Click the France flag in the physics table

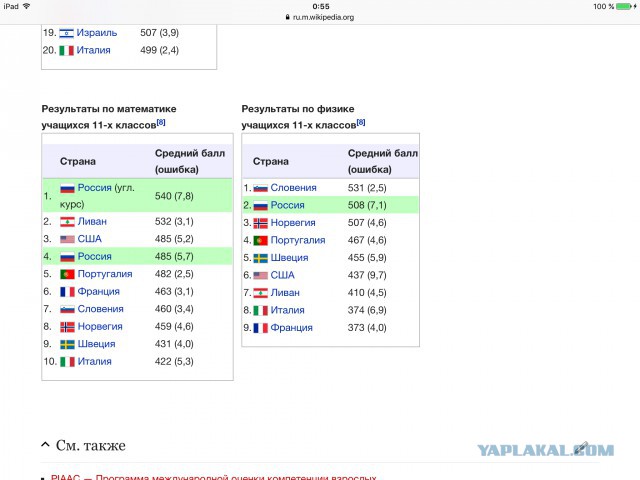coord(260,327)
